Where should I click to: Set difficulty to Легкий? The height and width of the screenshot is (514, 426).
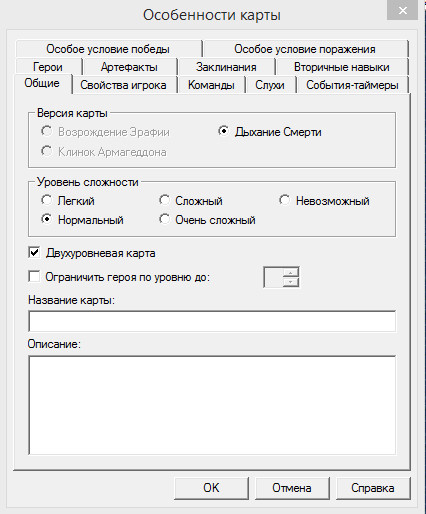(46, 200)
